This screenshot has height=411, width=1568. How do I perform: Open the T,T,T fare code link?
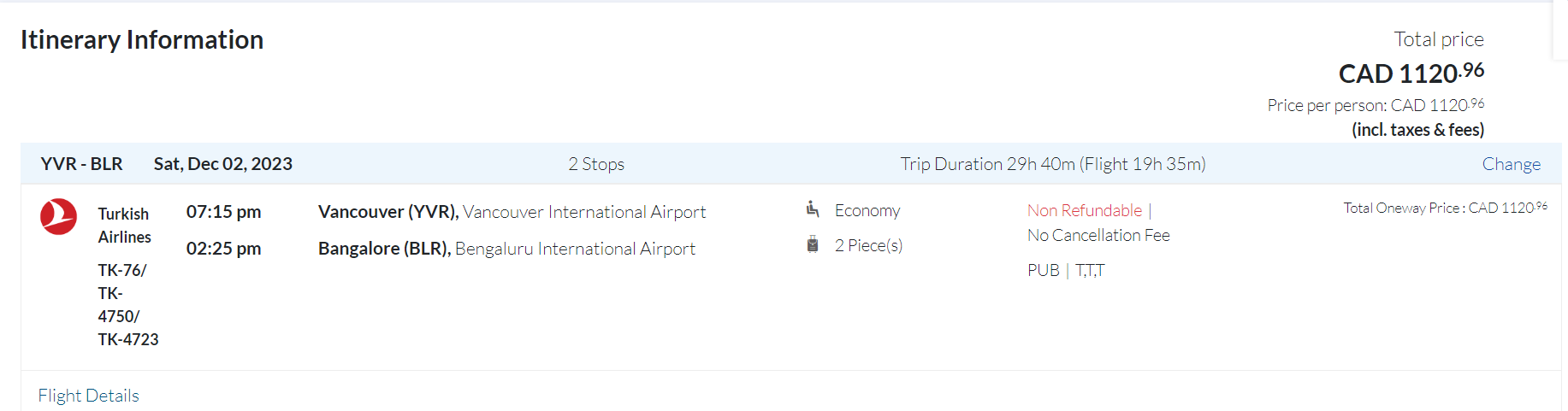pyautogui.click(x=1090, y=271)
